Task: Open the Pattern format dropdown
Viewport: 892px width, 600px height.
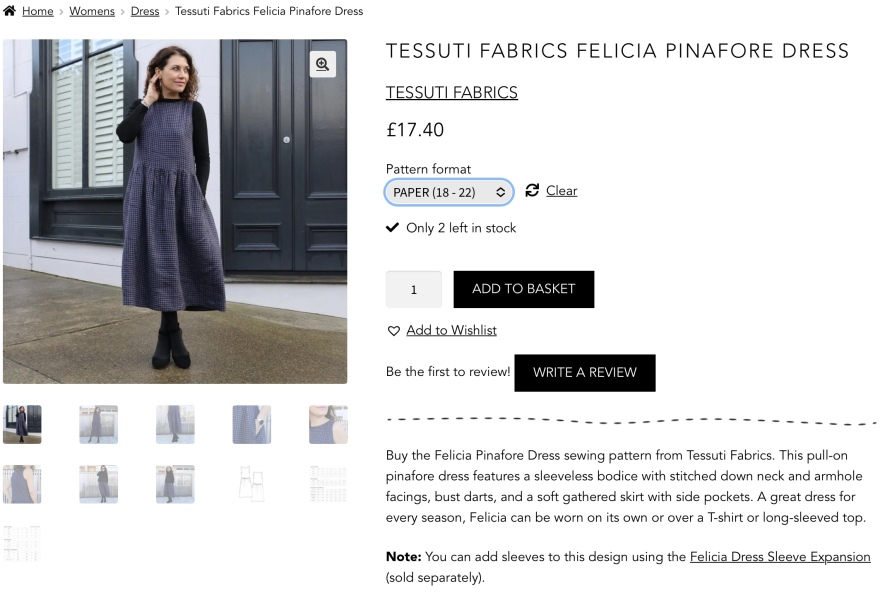Action: pos(449,192)
